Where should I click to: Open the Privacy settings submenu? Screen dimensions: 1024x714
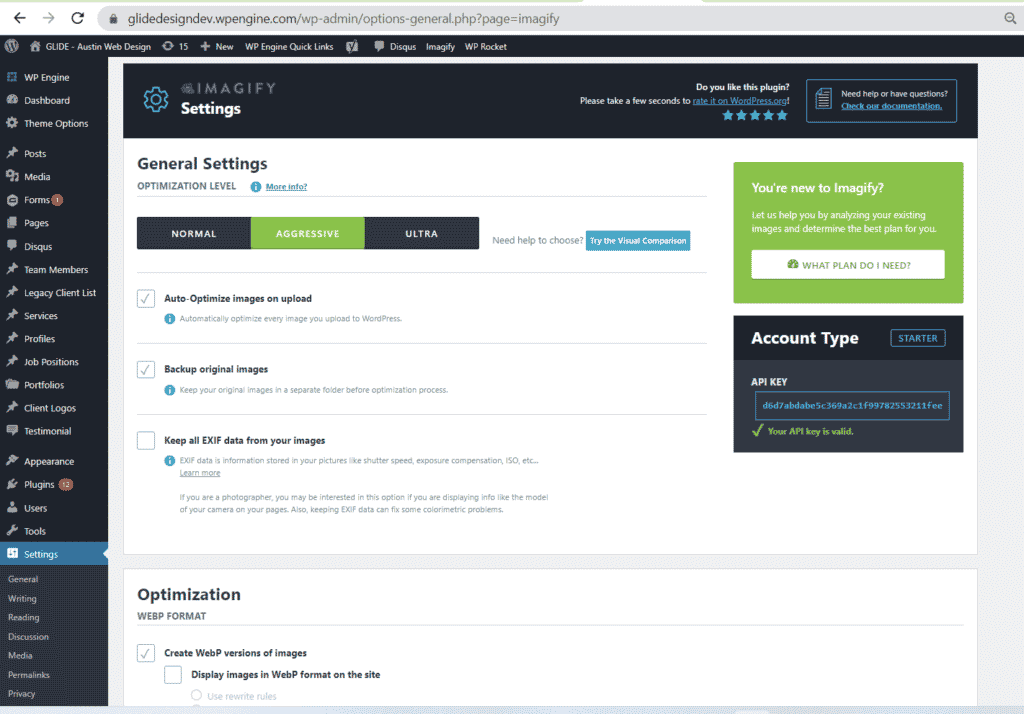click(22, 694)
